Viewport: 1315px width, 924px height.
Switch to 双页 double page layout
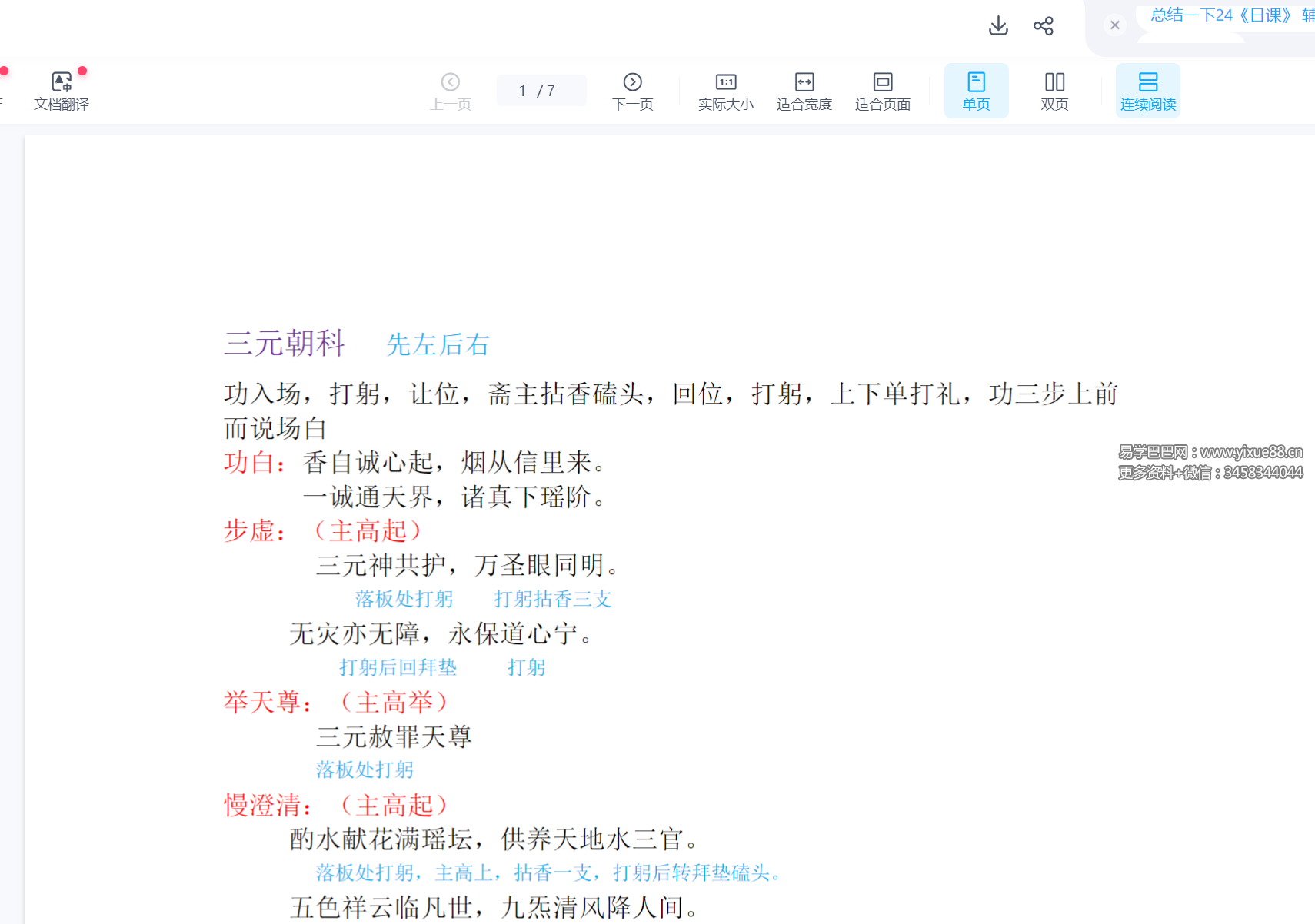tap(1054, 91)
